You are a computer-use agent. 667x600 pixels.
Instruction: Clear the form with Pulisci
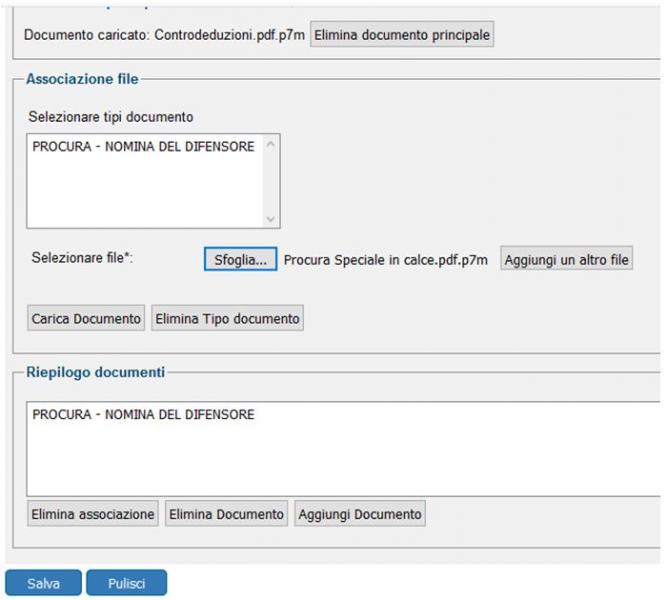pyautogui.click(x=126, y=583)
